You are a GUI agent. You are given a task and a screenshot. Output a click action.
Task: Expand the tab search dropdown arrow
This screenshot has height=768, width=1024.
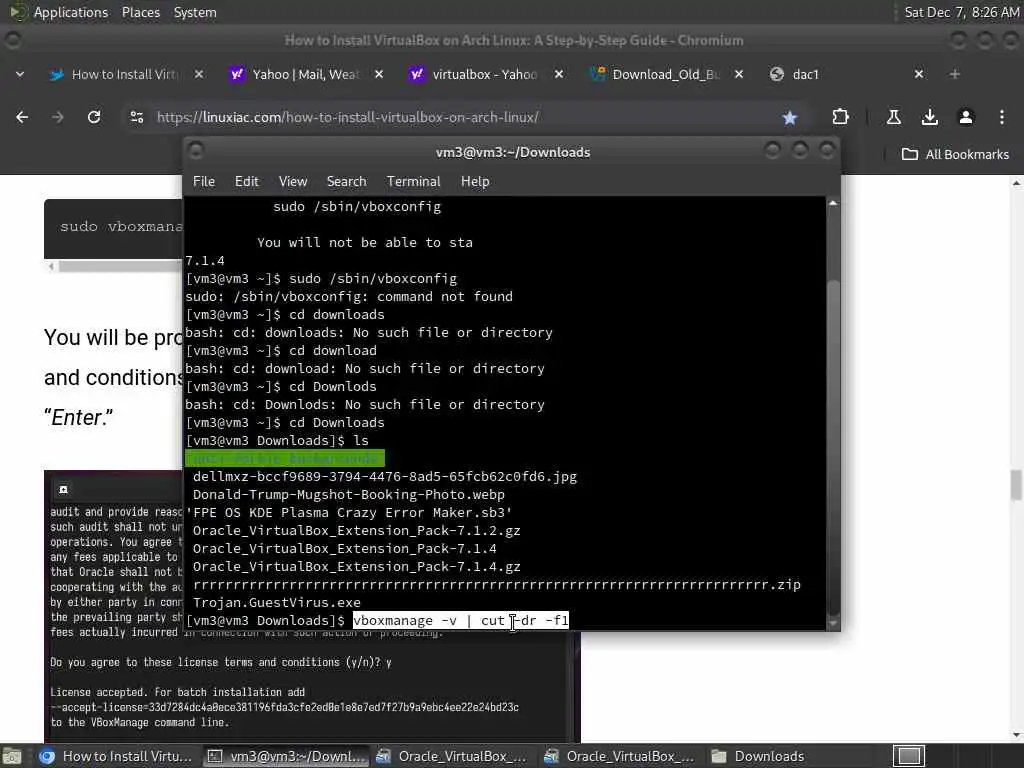click(20, 74)
